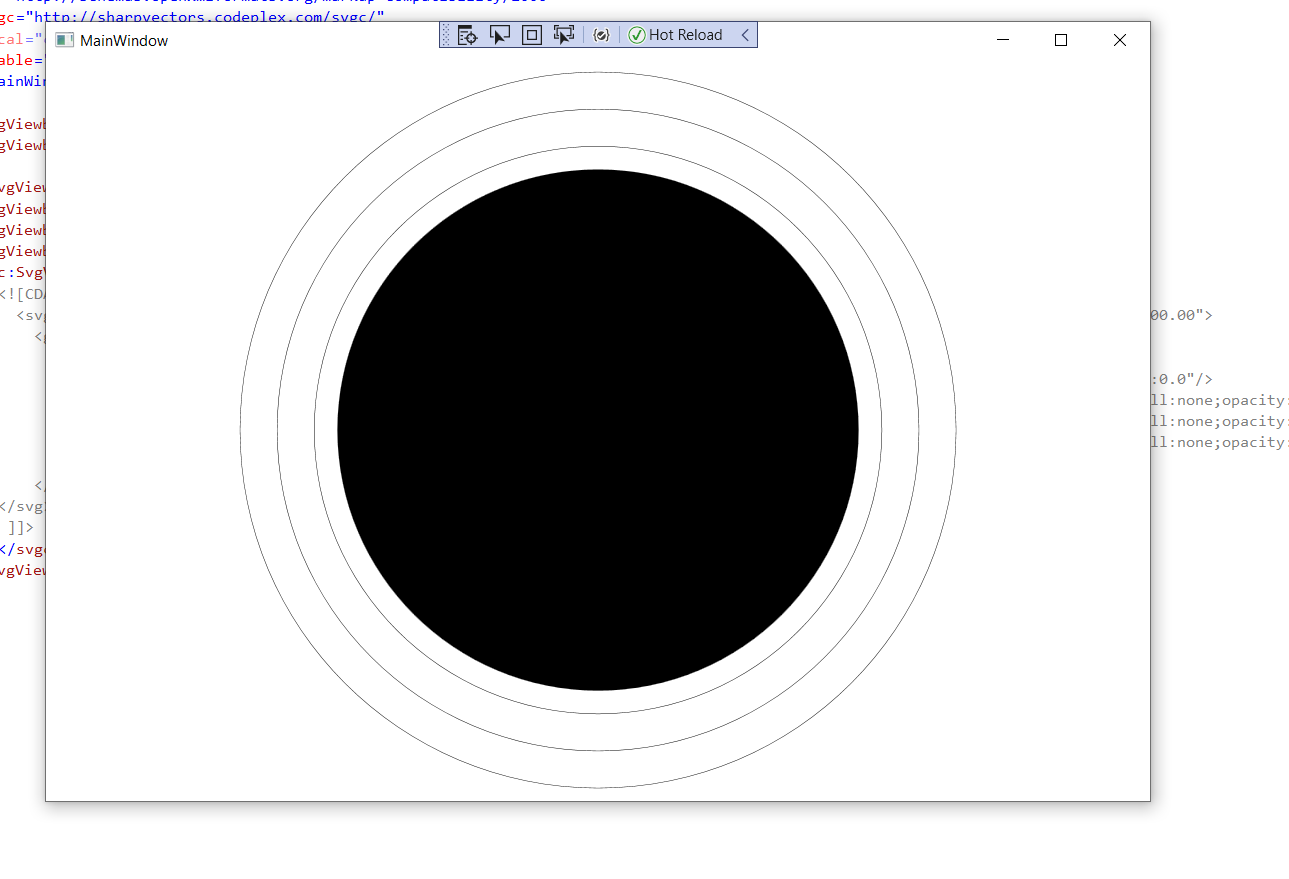This screenshot has height=879, width=1289.
Task: Select the Track Focused Element tool
Action: click(563, 34)
